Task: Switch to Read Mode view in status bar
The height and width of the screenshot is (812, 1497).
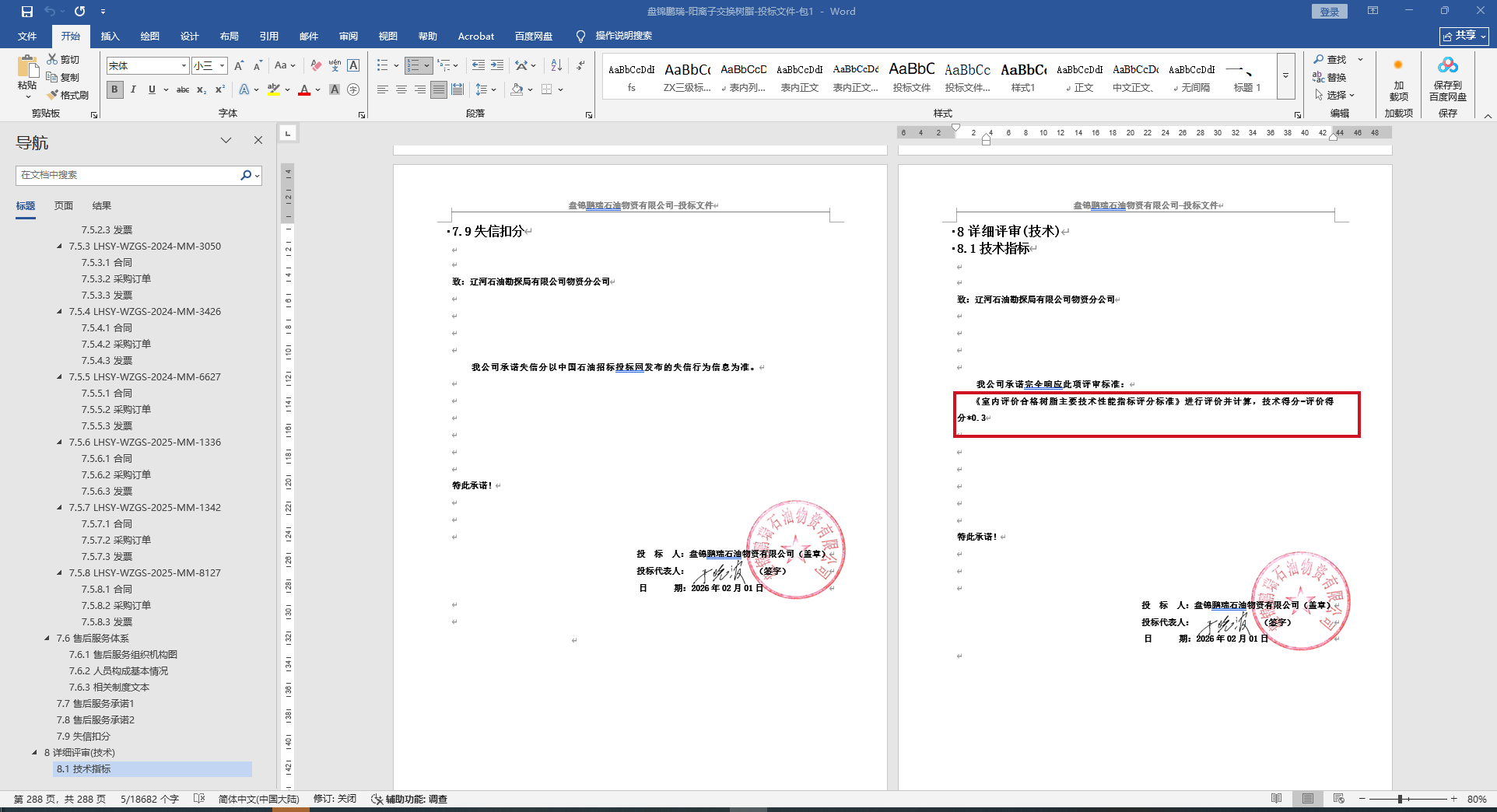Action: tap(1277, 799)
